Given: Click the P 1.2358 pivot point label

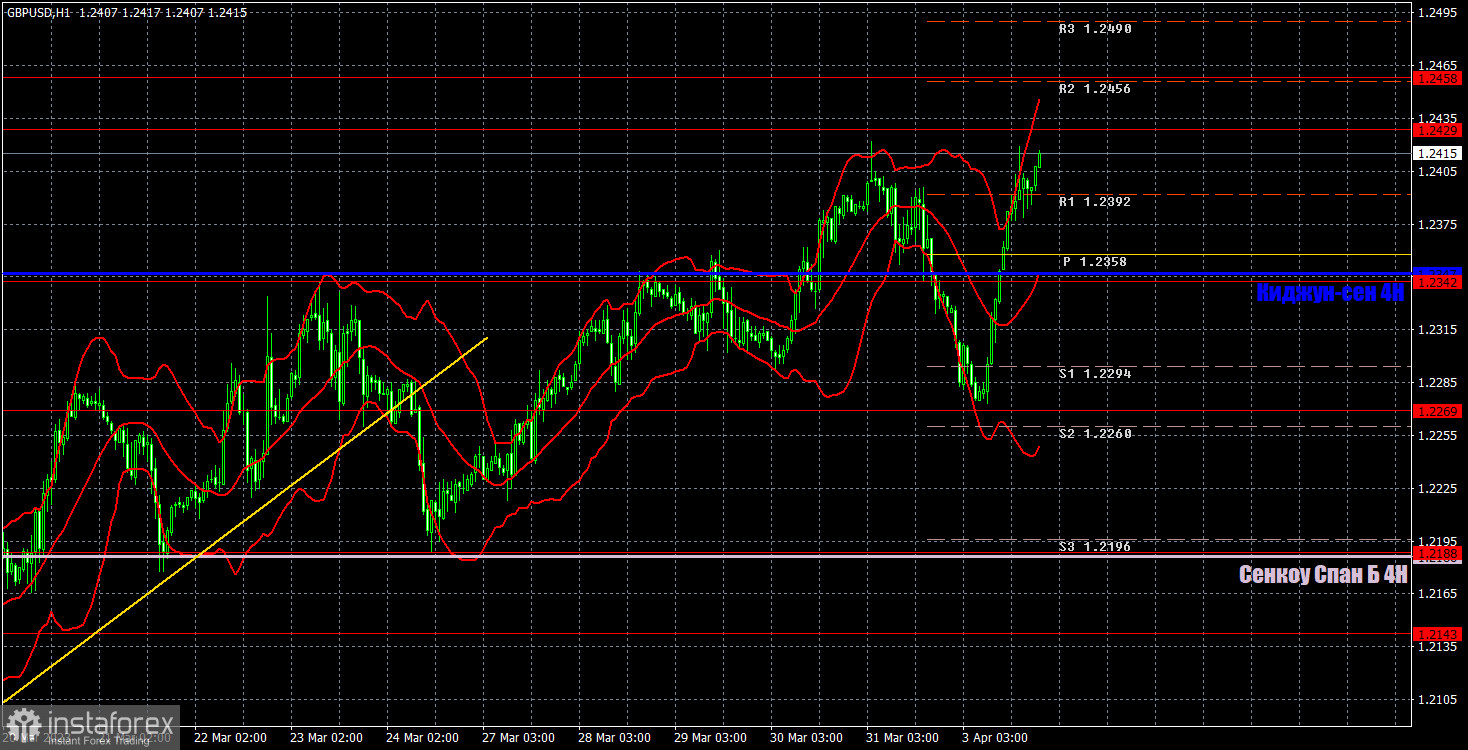Looking at the screenshot, I should pos(1095,261).
